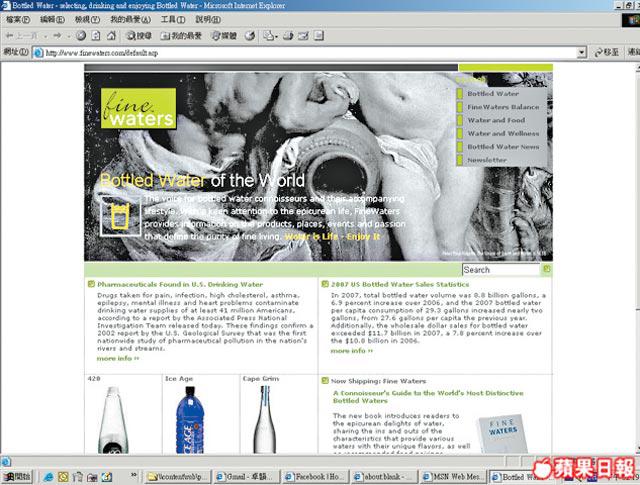The image size is (640, 485).
Task: Open the Mail button dropdown arrow
Action: 276,36
